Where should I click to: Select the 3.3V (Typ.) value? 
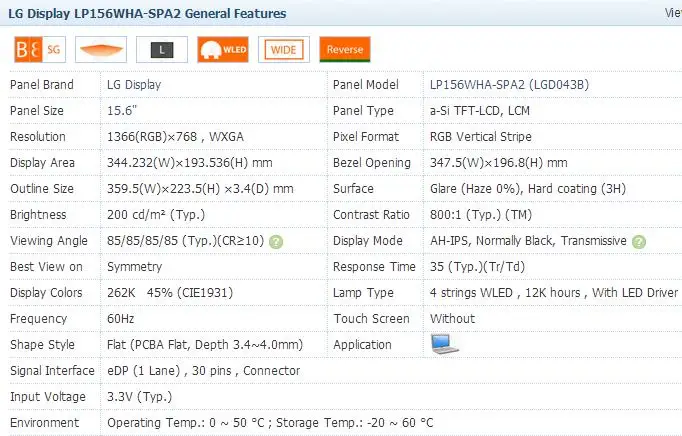point(140,396)
